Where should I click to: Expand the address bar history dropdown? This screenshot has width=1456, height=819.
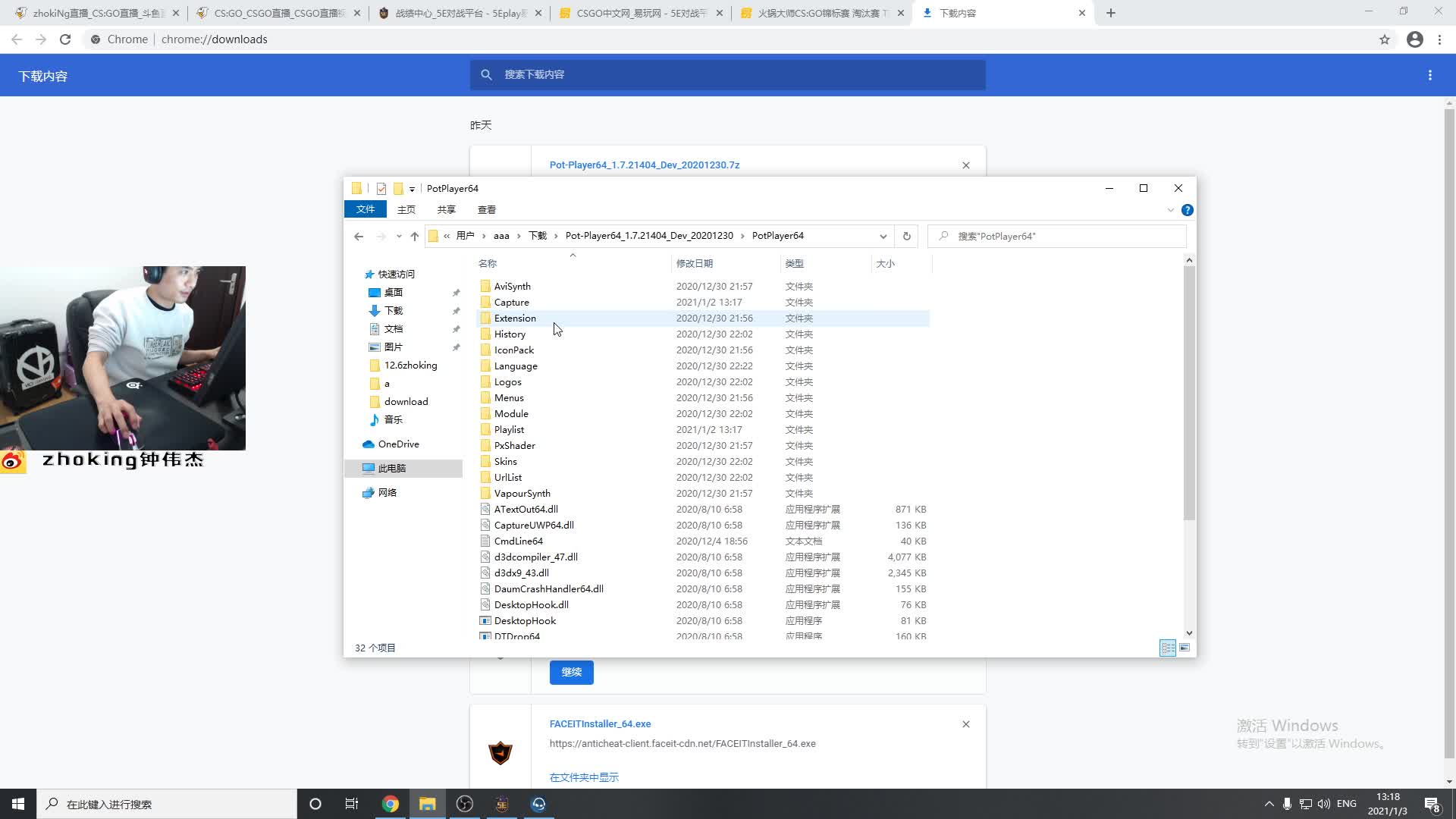click(x=883, y=236)
